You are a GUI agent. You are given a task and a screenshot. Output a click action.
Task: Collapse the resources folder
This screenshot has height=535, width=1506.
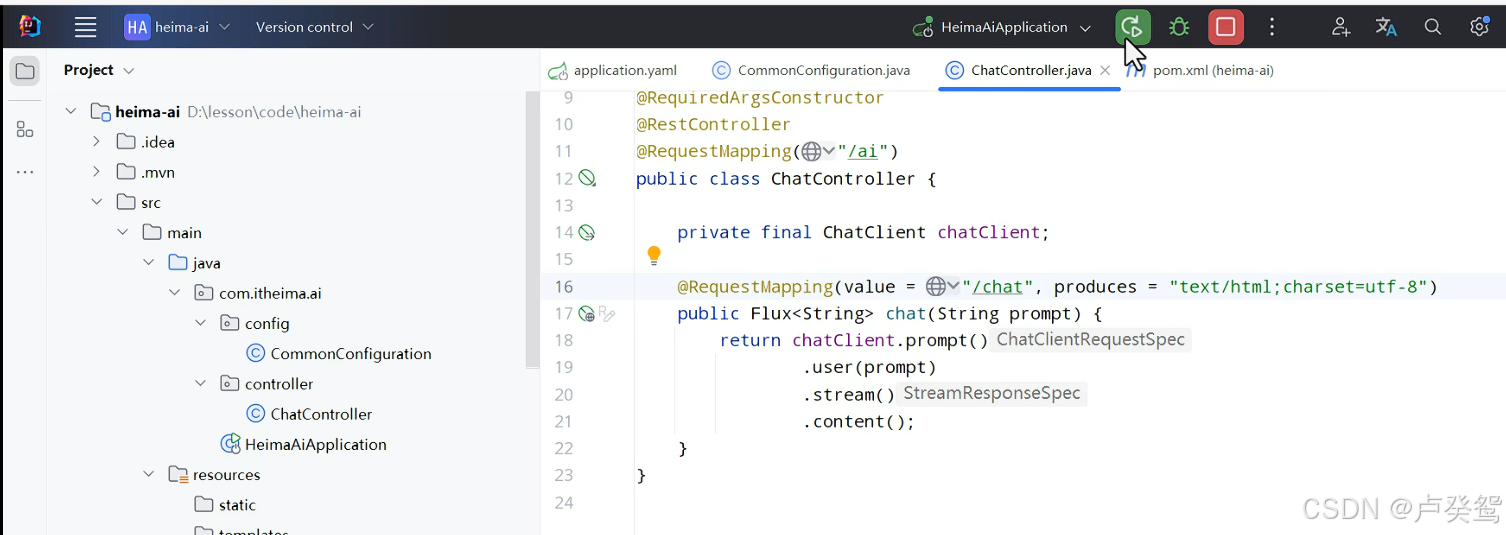click(149, 474)
